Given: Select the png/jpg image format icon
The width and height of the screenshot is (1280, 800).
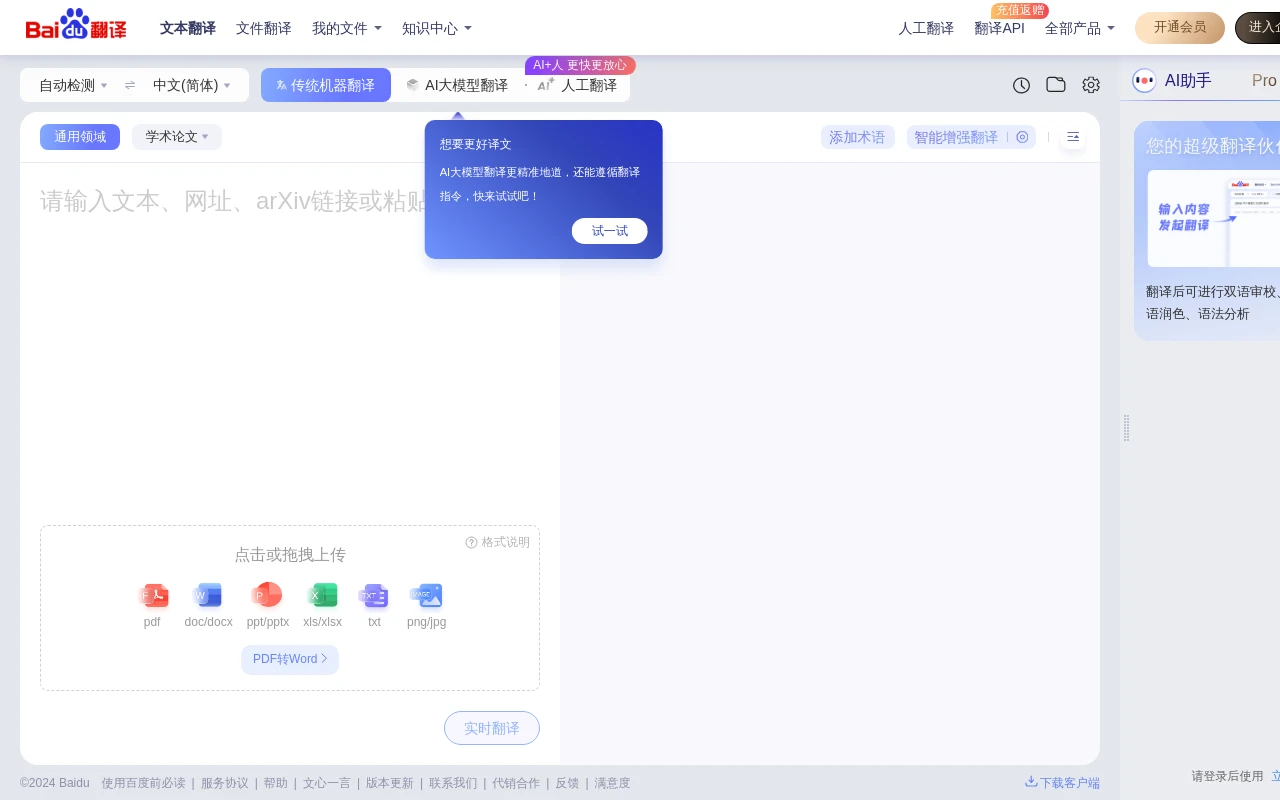Looking at the screenshot, I should tap(426, 595).
